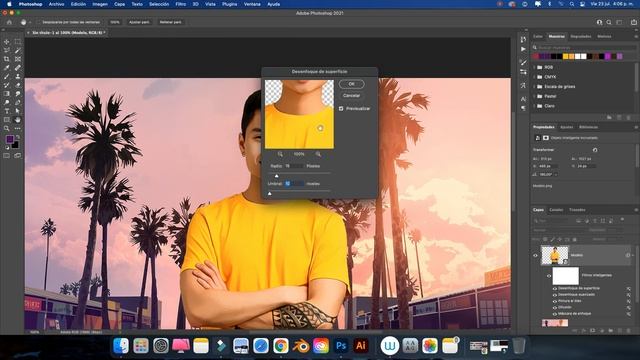Image resolution: width=640 pixels, height=360 pixels.
Task: Click the 100% button in options bar
Action: click(115, 22)
